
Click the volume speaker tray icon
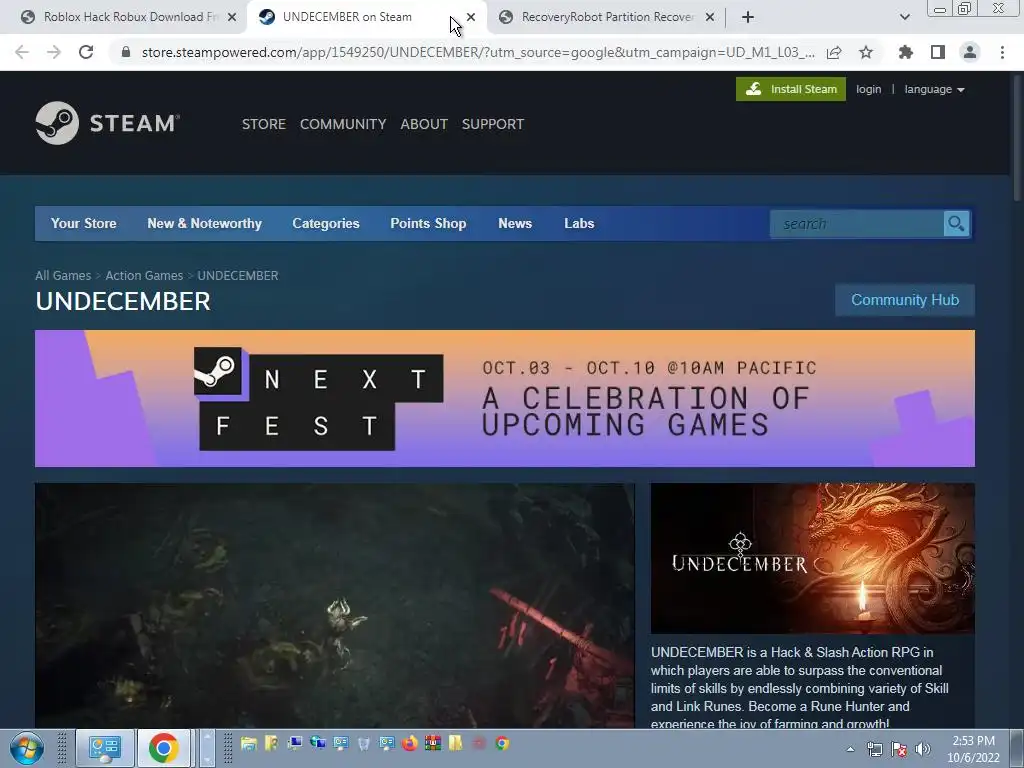923,749
